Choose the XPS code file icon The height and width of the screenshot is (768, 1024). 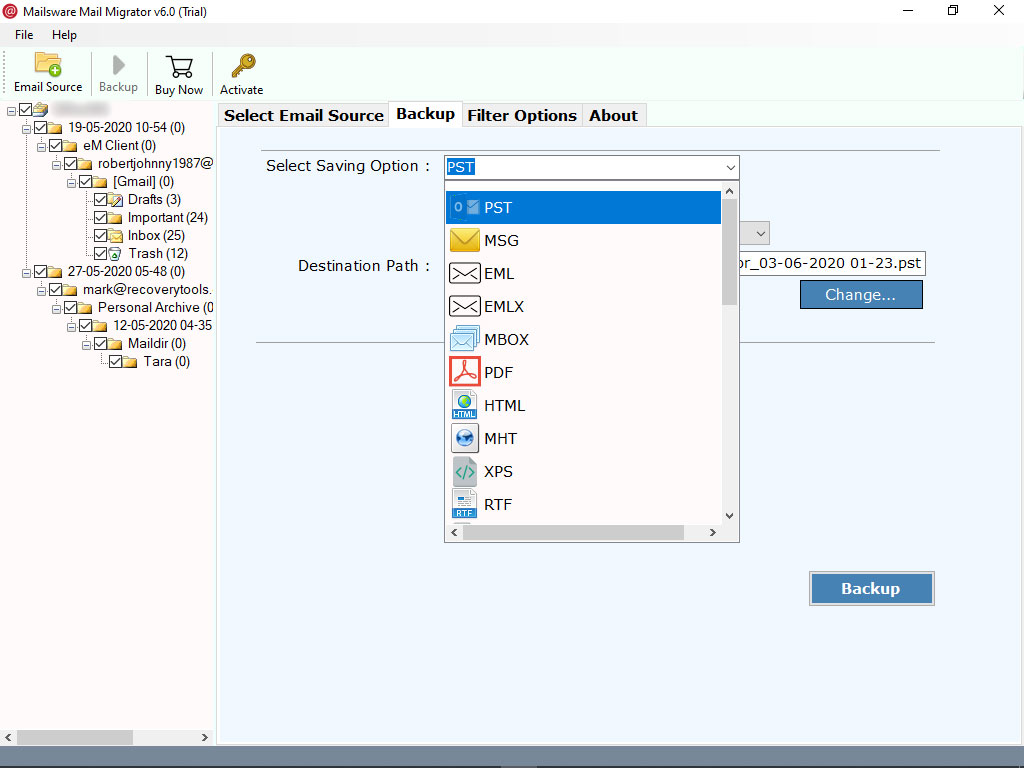(464, 471)
